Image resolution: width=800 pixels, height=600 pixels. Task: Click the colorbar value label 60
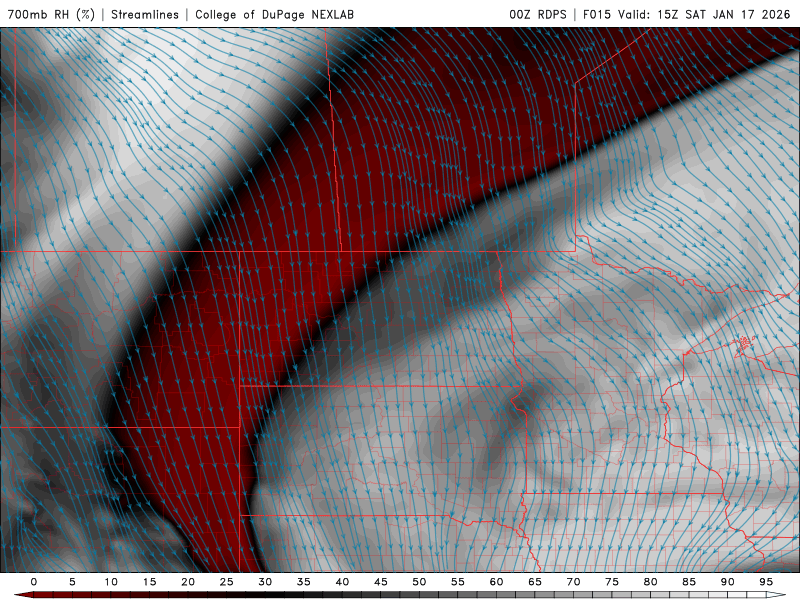click(x=496, y=582)
